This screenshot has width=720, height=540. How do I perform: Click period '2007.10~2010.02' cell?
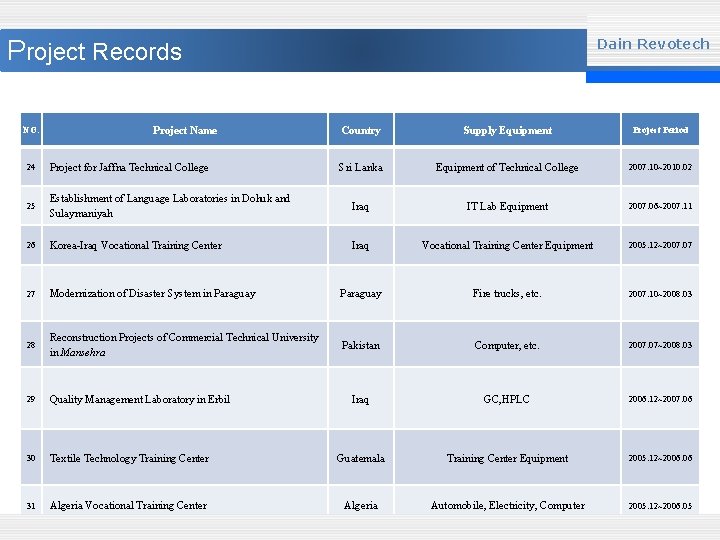point(660,167)
